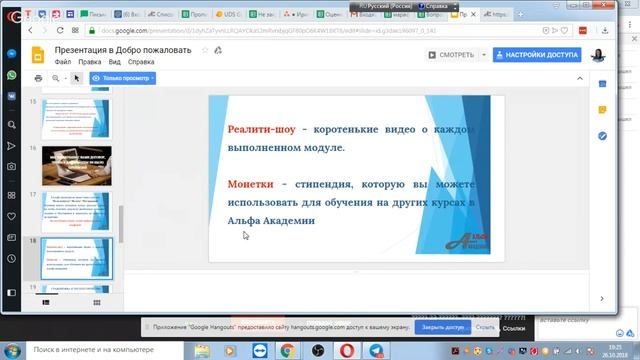Click the Drive icon beside the title
The height and width of the screenshot is (360, 640).
218,50
